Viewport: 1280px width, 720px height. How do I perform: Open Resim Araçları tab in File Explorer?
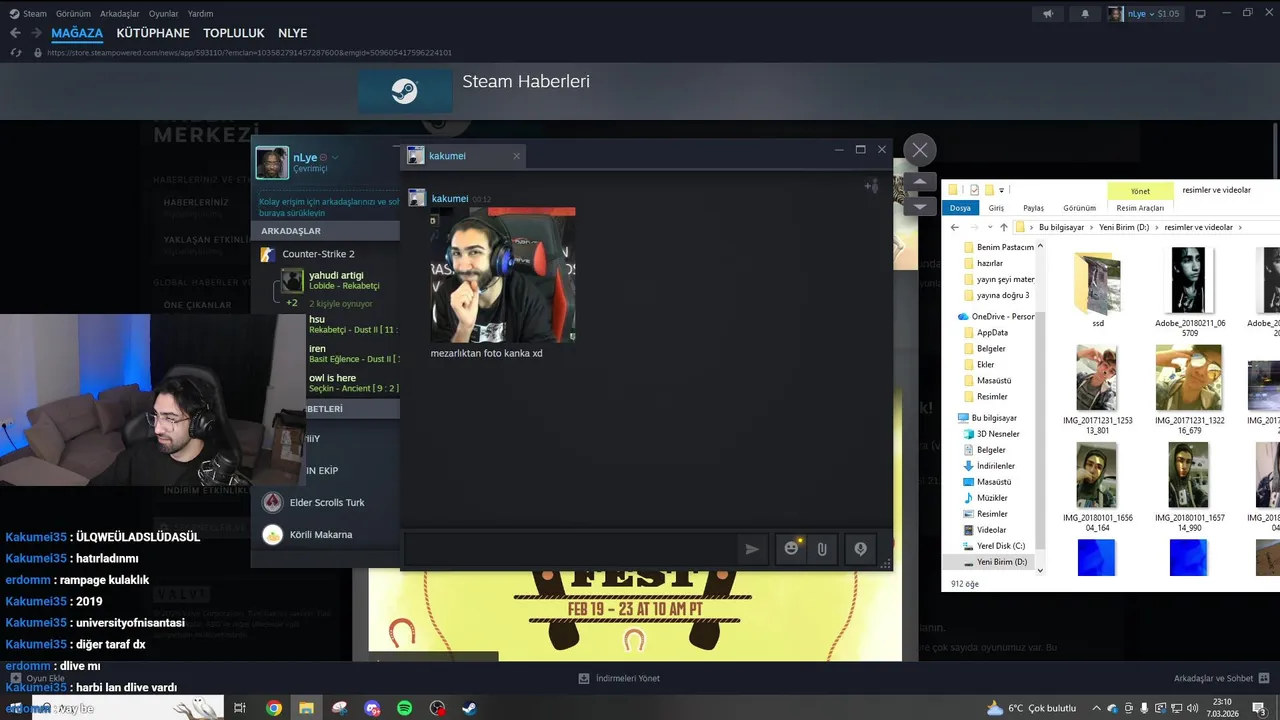pos(1140,208)
